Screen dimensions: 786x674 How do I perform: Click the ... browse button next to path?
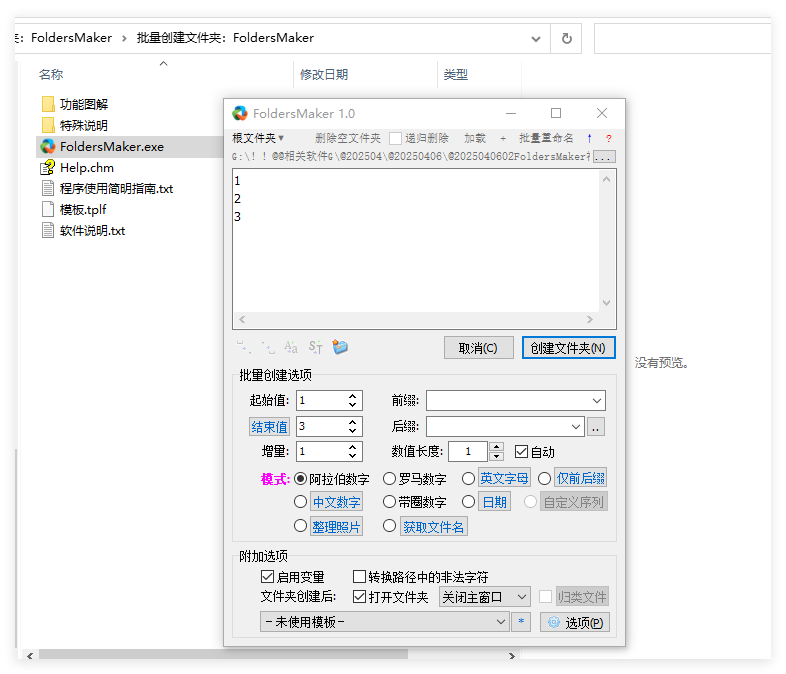(x=604, y=157)
